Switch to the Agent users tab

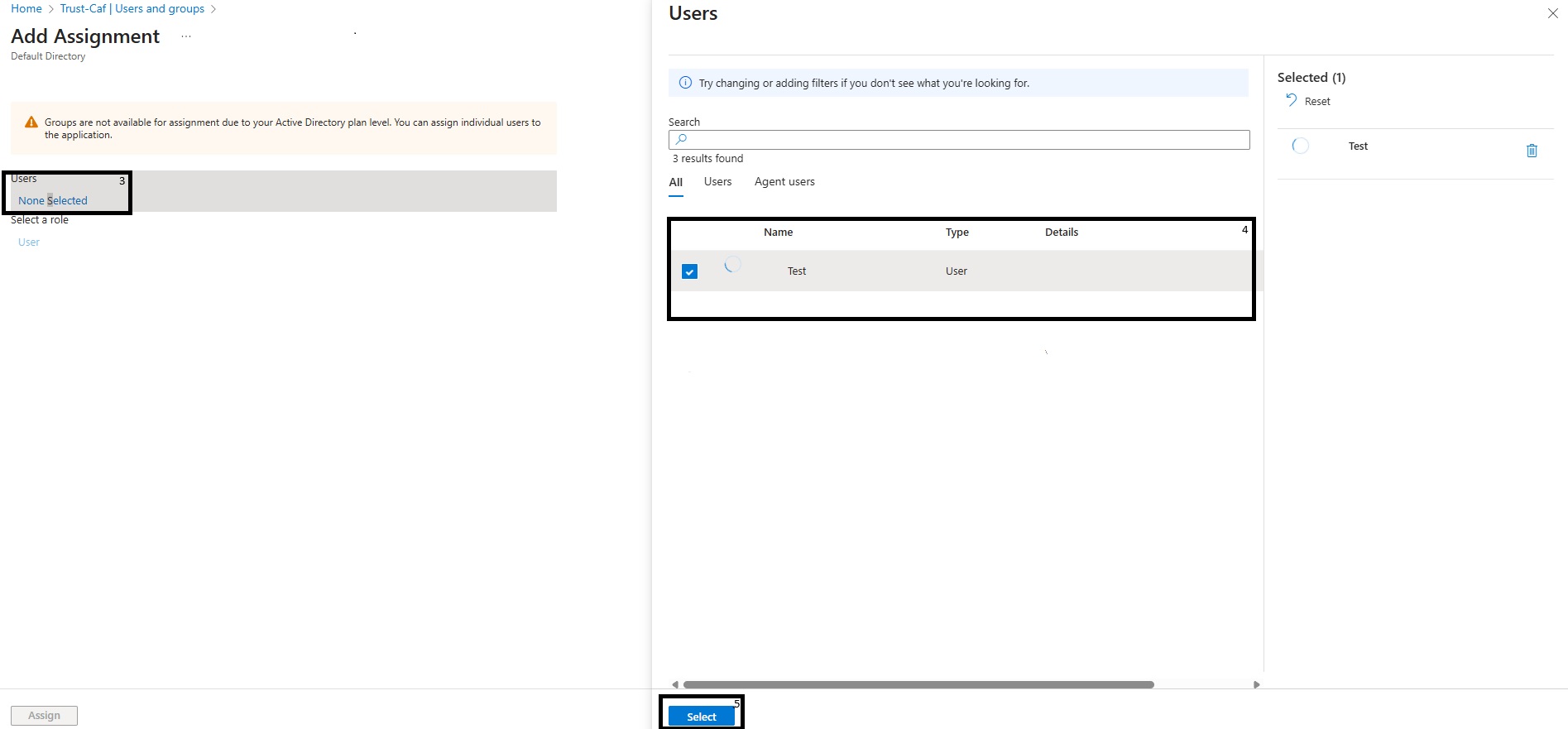[784, 182]
